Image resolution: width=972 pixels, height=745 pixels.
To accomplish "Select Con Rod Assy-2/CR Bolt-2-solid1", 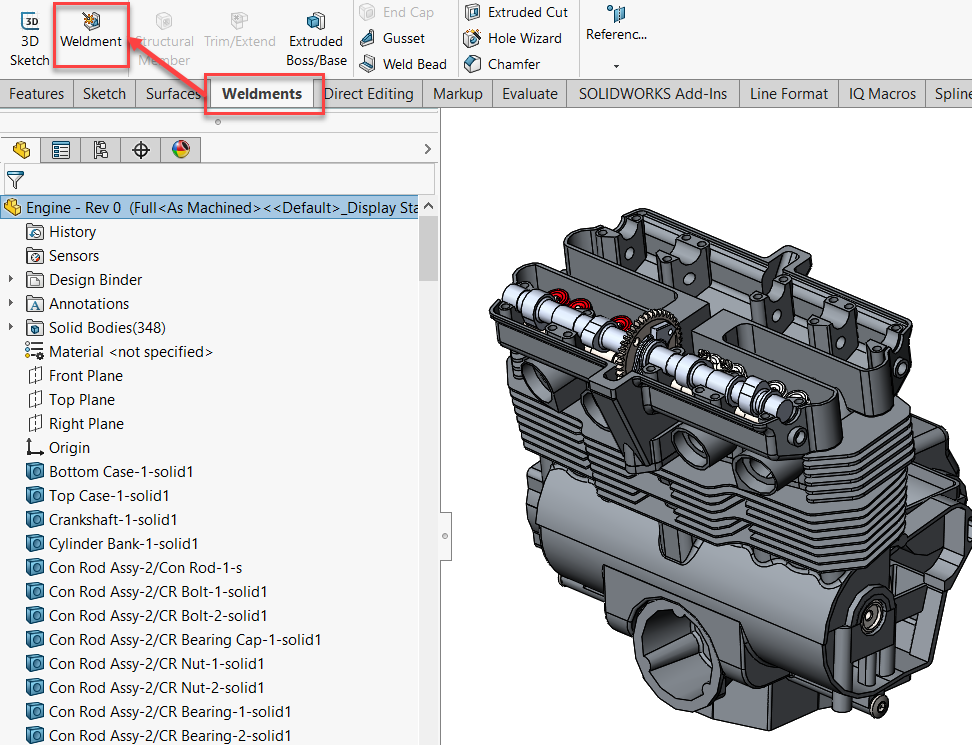I will coord(146,615).
